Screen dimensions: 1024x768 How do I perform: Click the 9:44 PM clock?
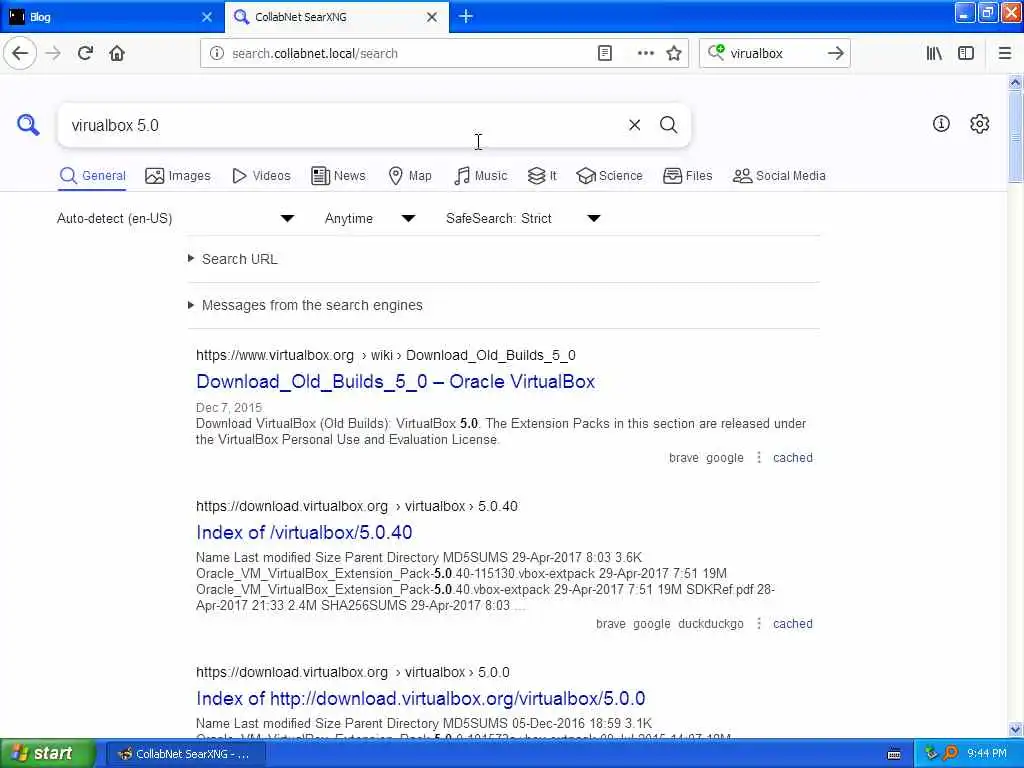(x=987, y=753)
